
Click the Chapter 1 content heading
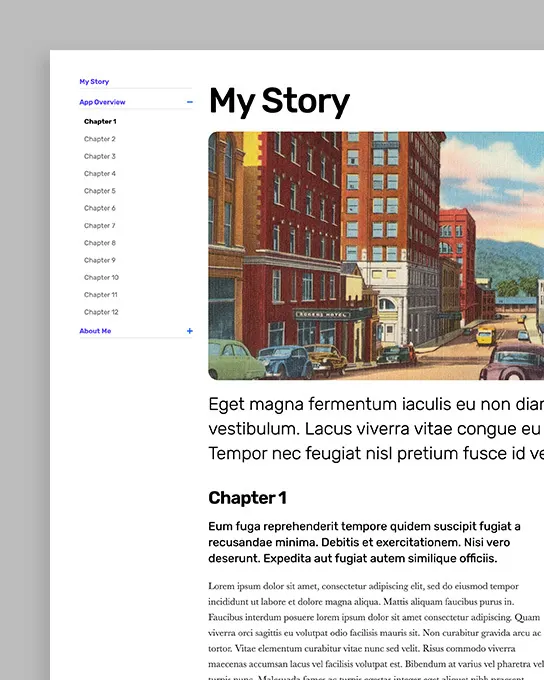[x=247, y=498]
